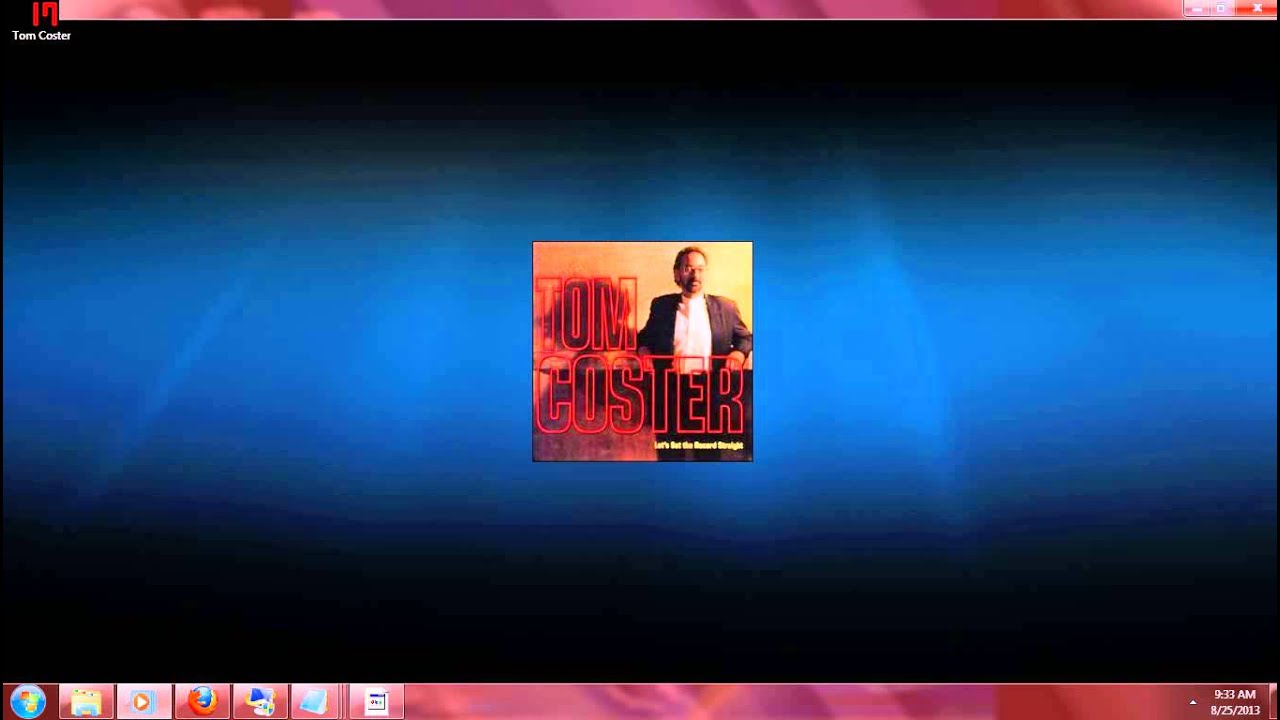Viewport: 1280px width, 720px height.
Task: Switch to Windows Media Player taskbar icon
Action: (143, 702)
